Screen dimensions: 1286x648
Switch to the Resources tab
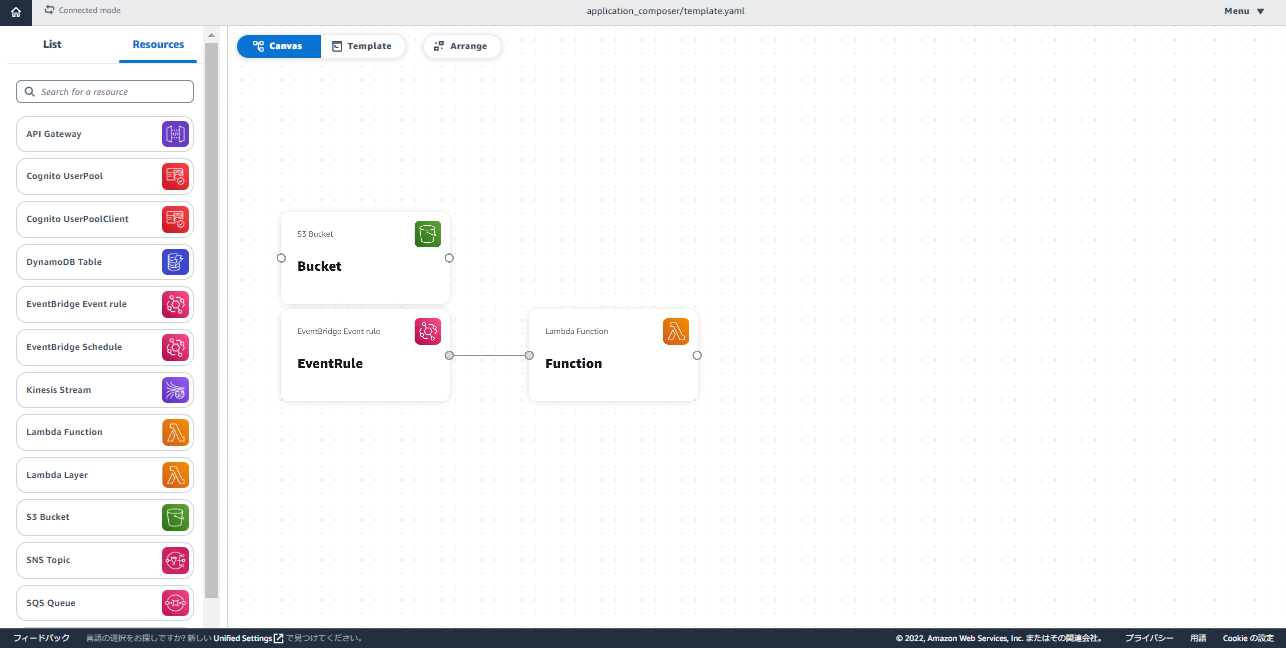tap(158, 44)
